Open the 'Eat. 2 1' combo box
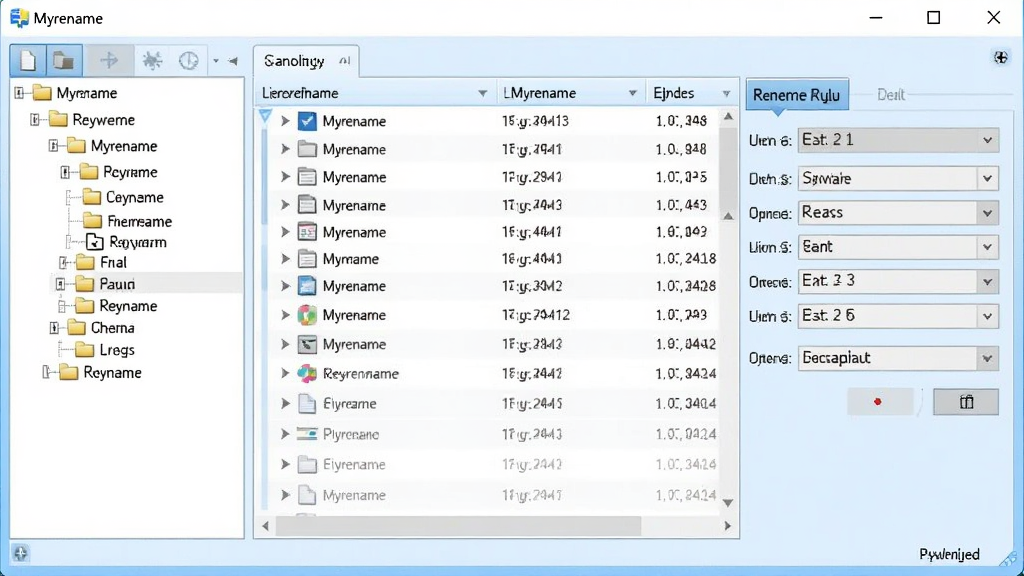Image resolution: width=1024 pixels, height=576 pixels. click(x=898, y=140)
